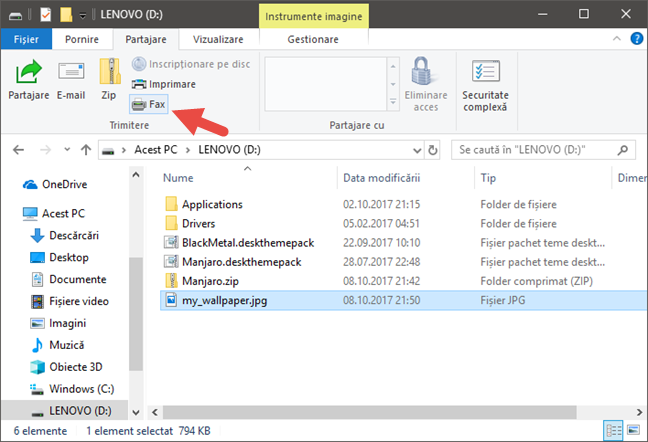Viewport: 648px width, 442px height.
Task: Switch to large thumbnails view in status bar
Action: pyautogui.click(x=634, y=431)
